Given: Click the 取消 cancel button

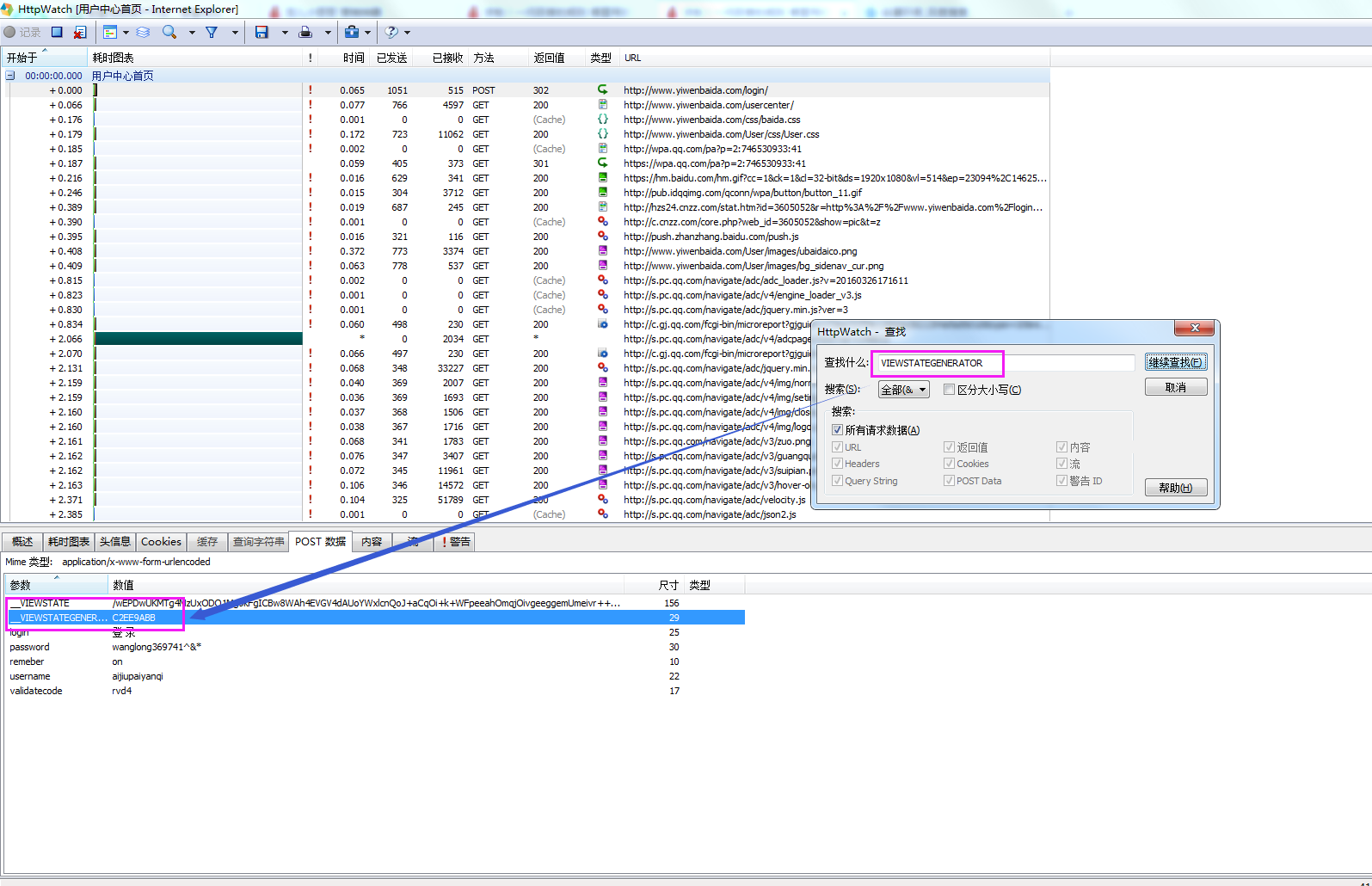Looking at the screenshot, I should [1175, 388].
